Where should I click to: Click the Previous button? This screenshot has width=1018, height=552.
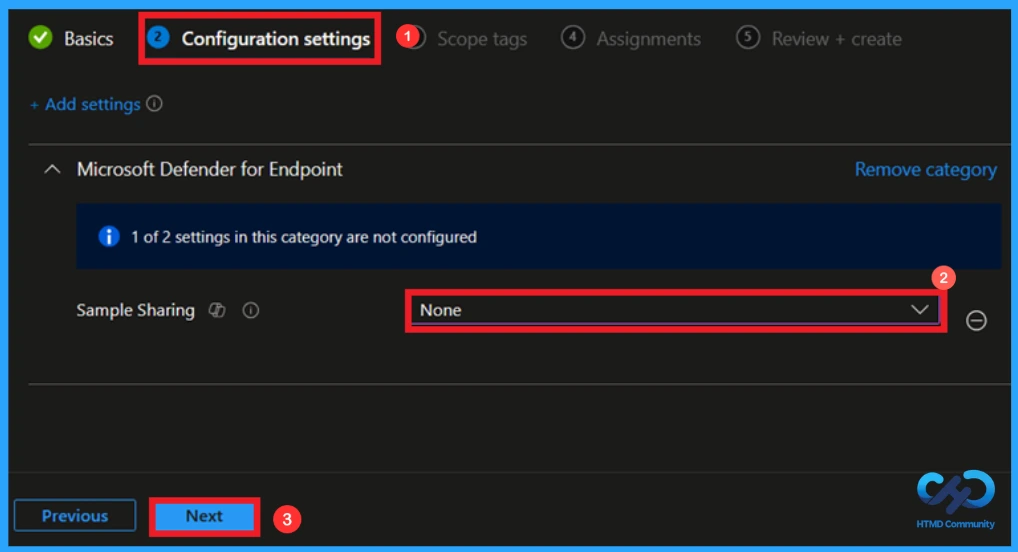coord(75,516)
